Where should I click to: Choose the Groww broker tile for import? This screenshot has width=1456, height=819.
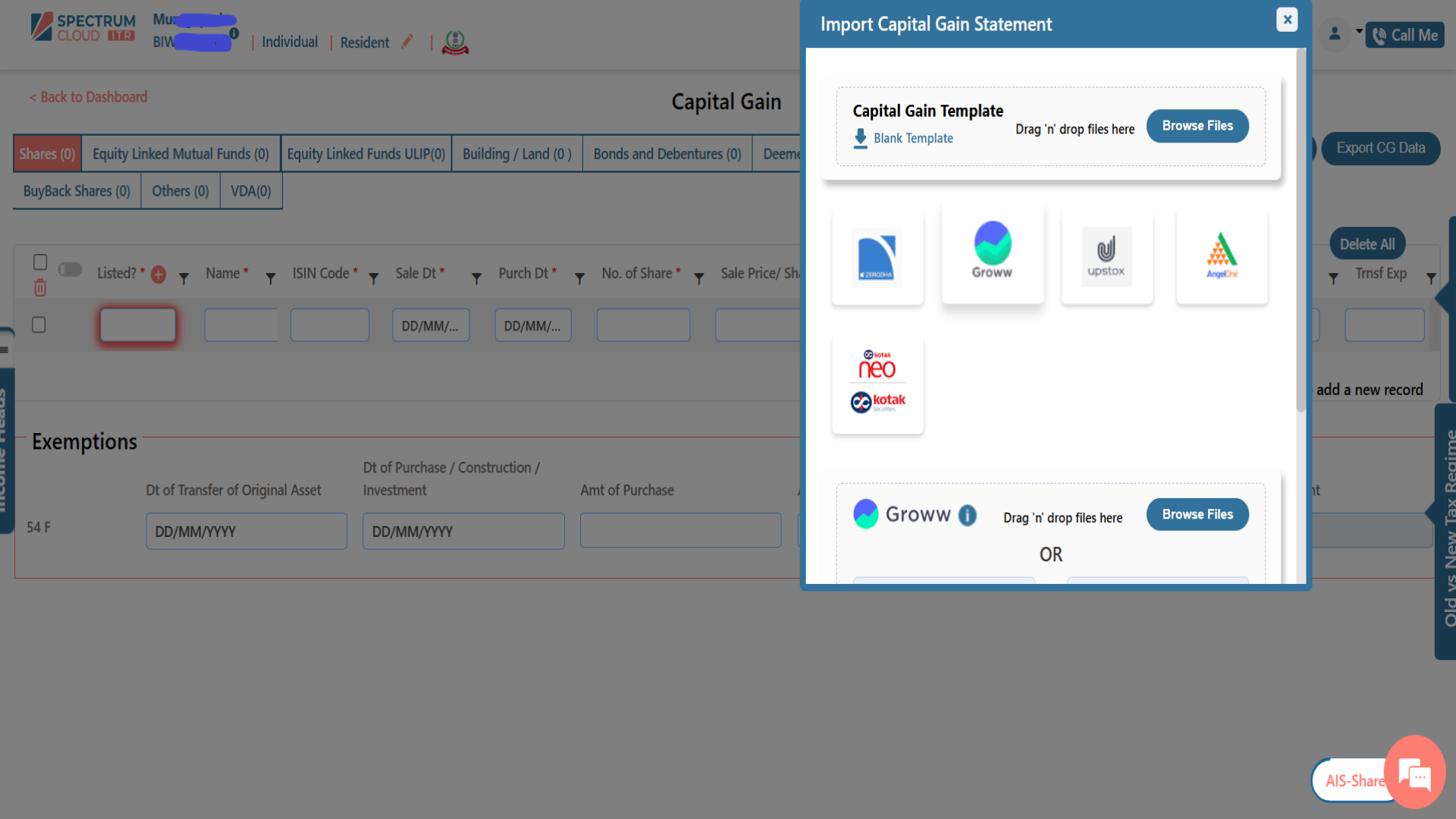[x=992, y=252]
